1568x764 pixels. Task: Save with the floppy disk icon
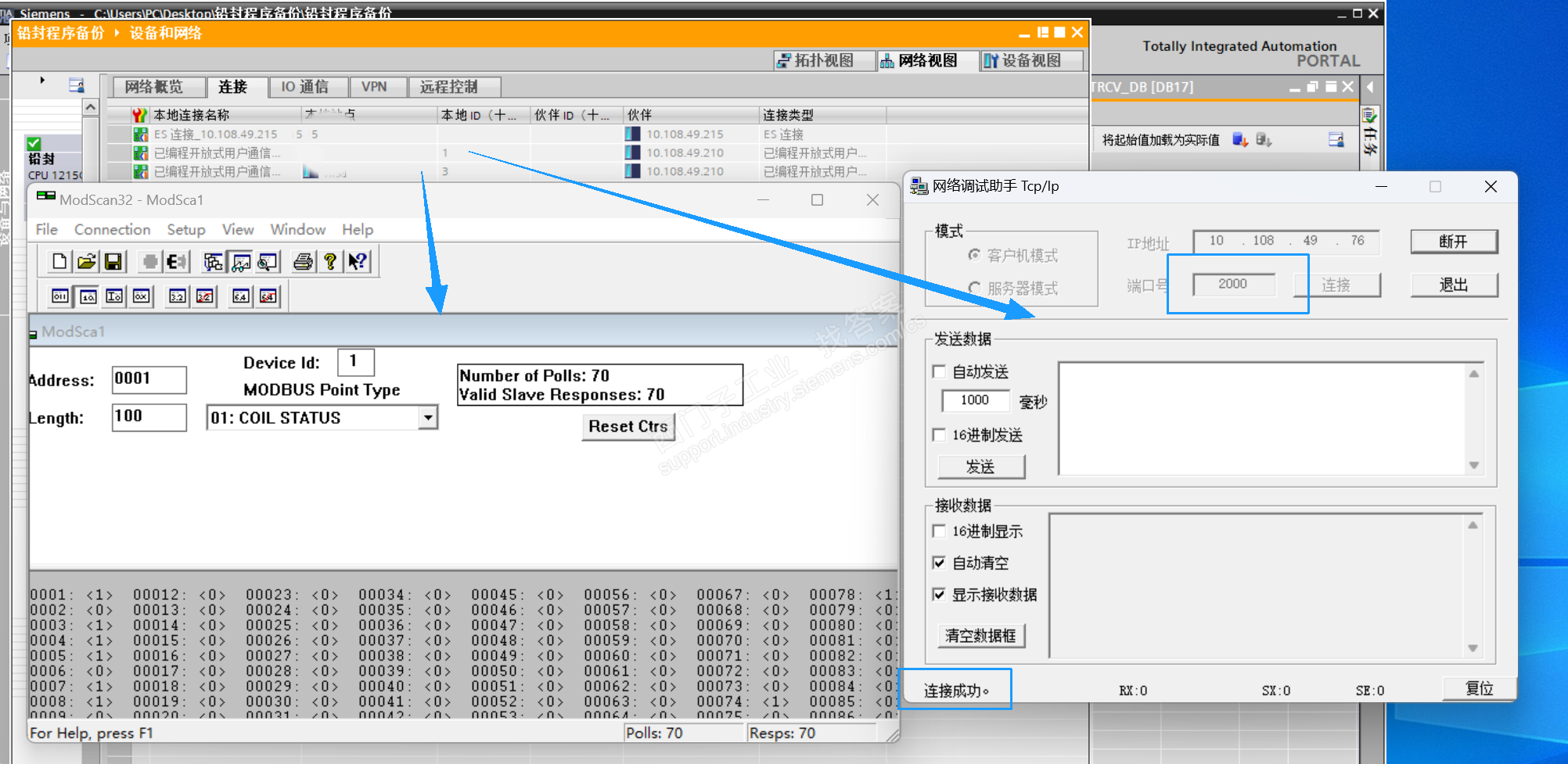click(x=113, y=261)
